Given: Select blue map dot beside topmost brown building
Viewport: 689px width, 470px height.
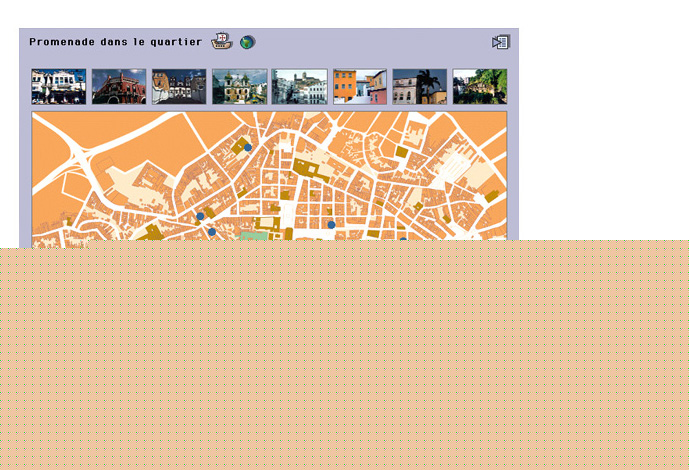Looking at the screenshot, I should (x=248, y=148).
